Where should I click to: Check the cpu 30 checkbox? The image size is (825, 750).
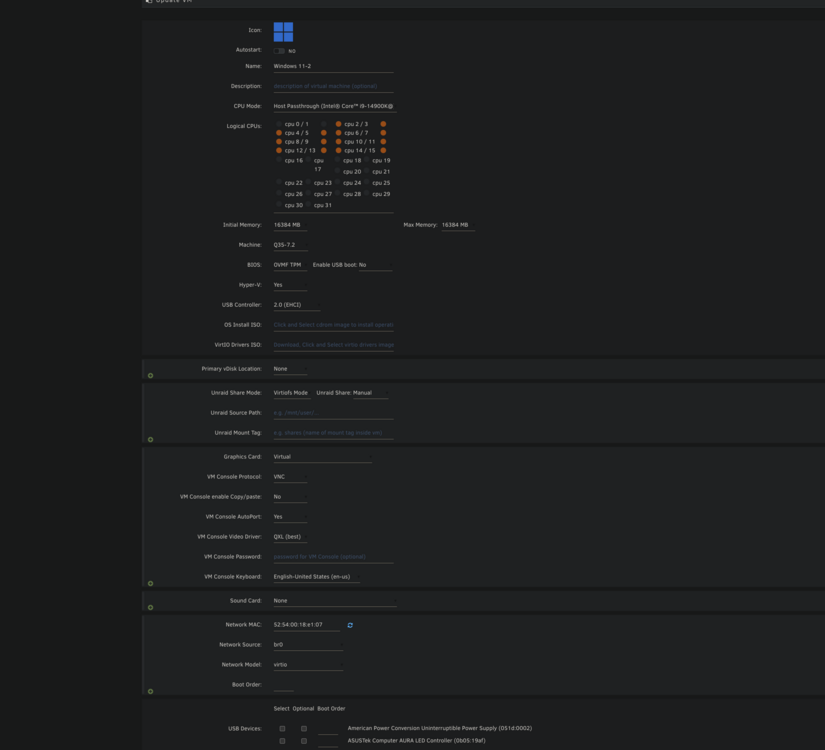[279, 204]
